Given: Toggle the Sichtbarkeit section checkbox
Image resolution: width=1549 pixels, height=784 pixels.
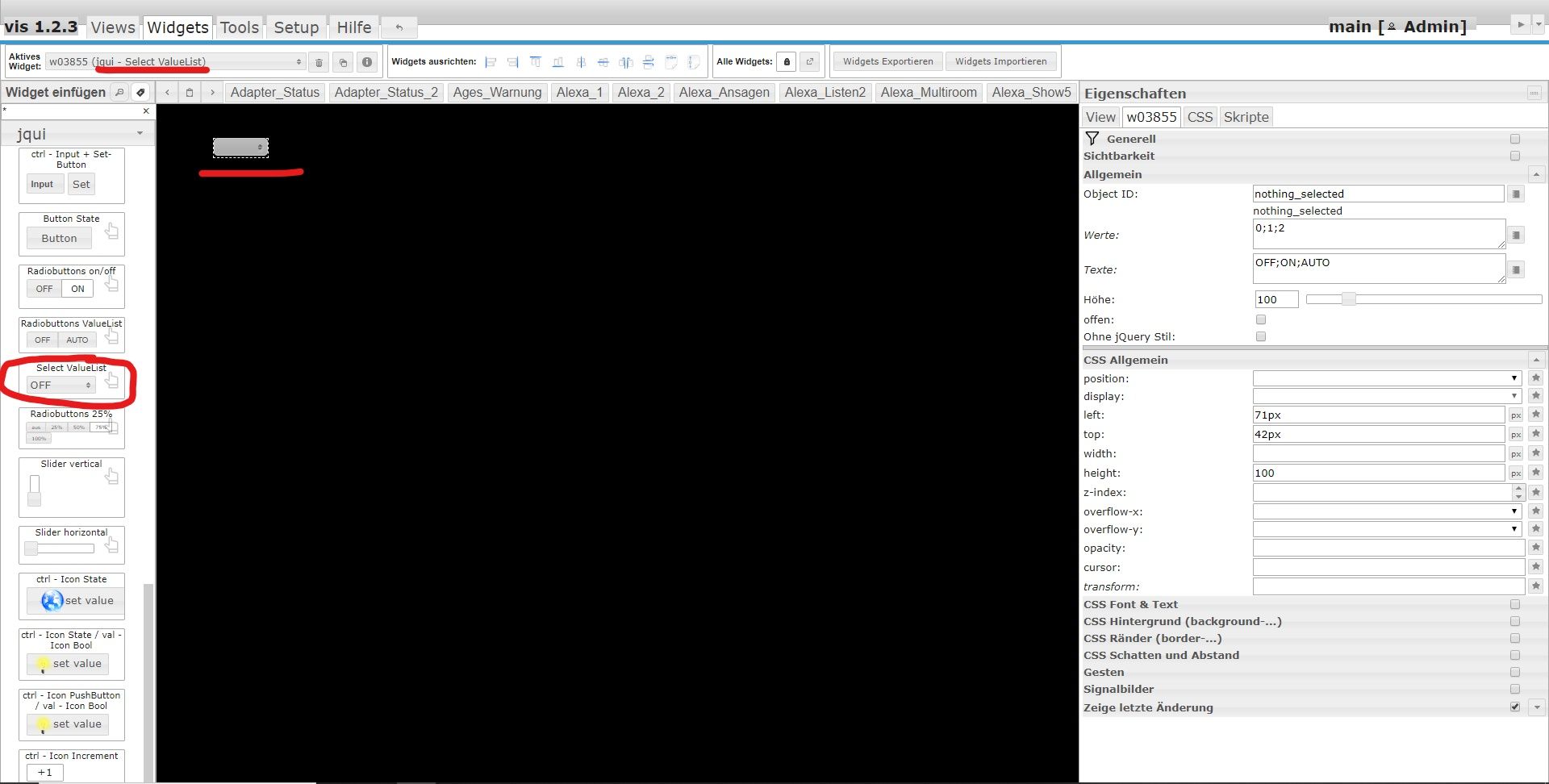Looking at the screenshot, I should coord(1515,156).
